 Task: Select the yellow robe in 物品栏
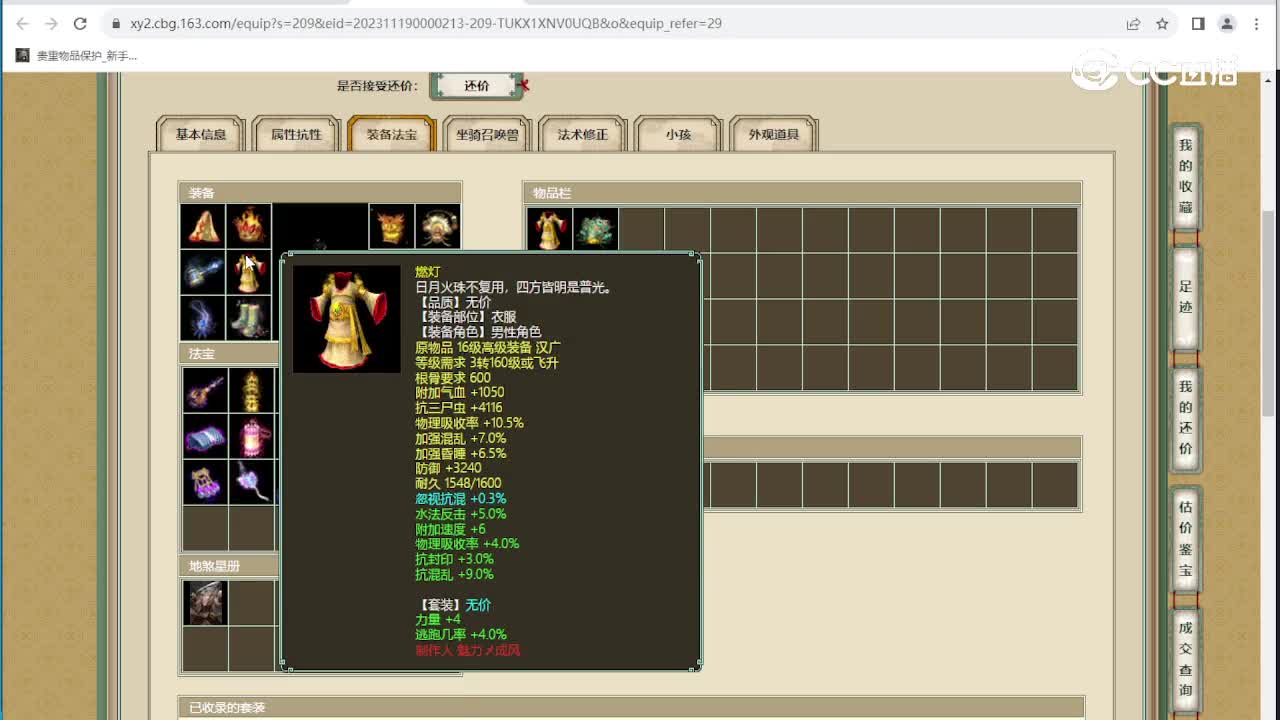click(550, 229)
